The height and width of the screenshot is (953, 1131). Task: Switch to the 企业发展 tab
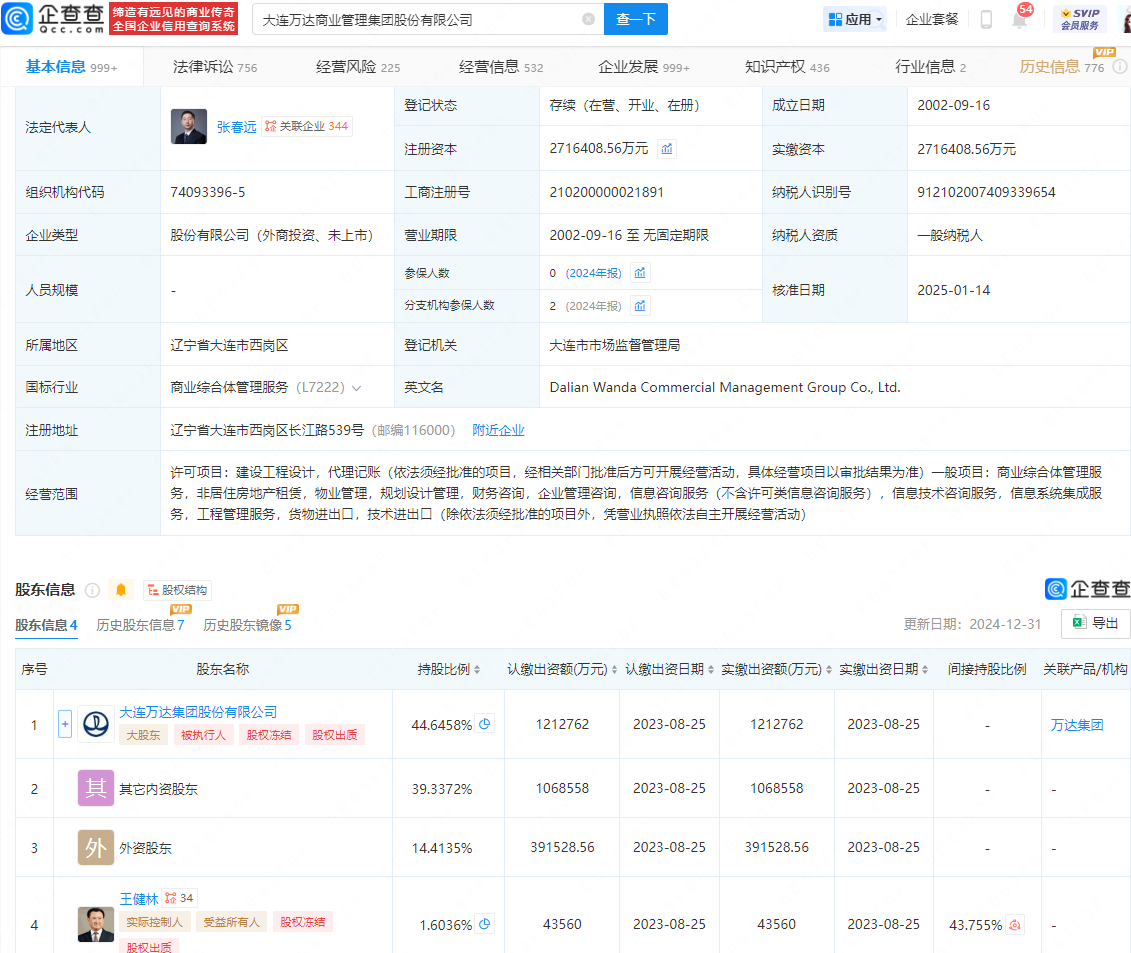coord(644,67)
